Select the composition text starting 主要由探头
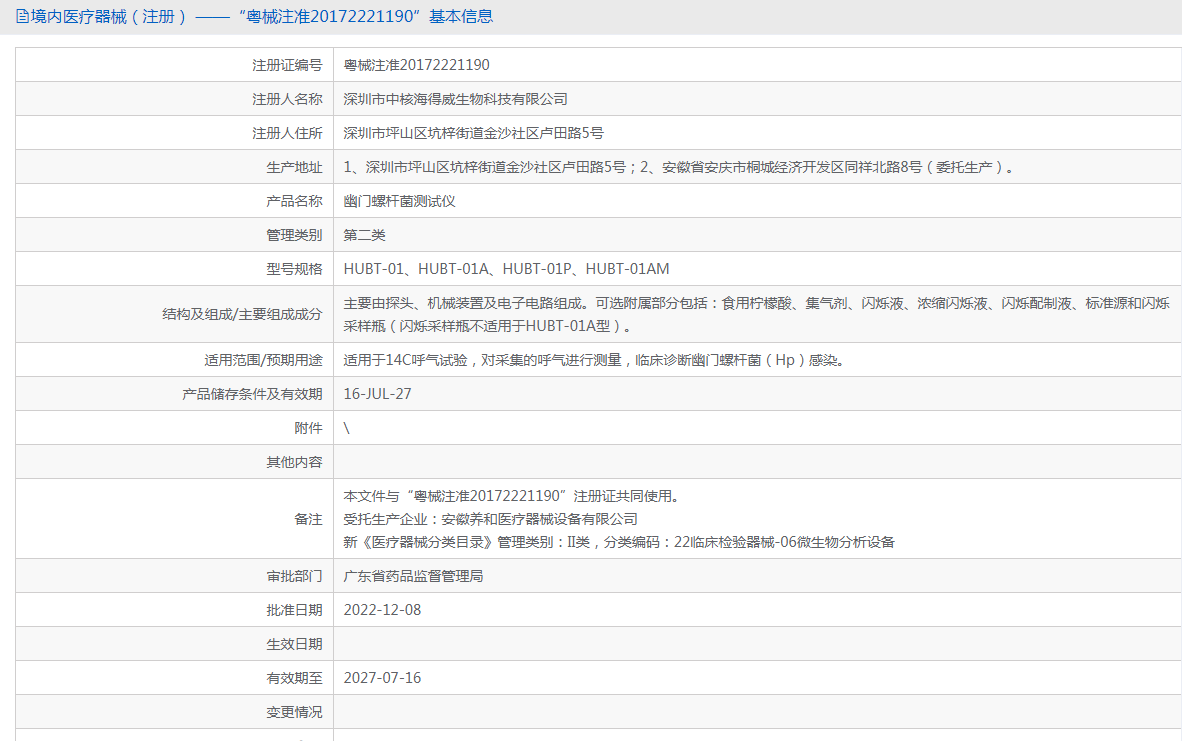 [x=757, y=314]
